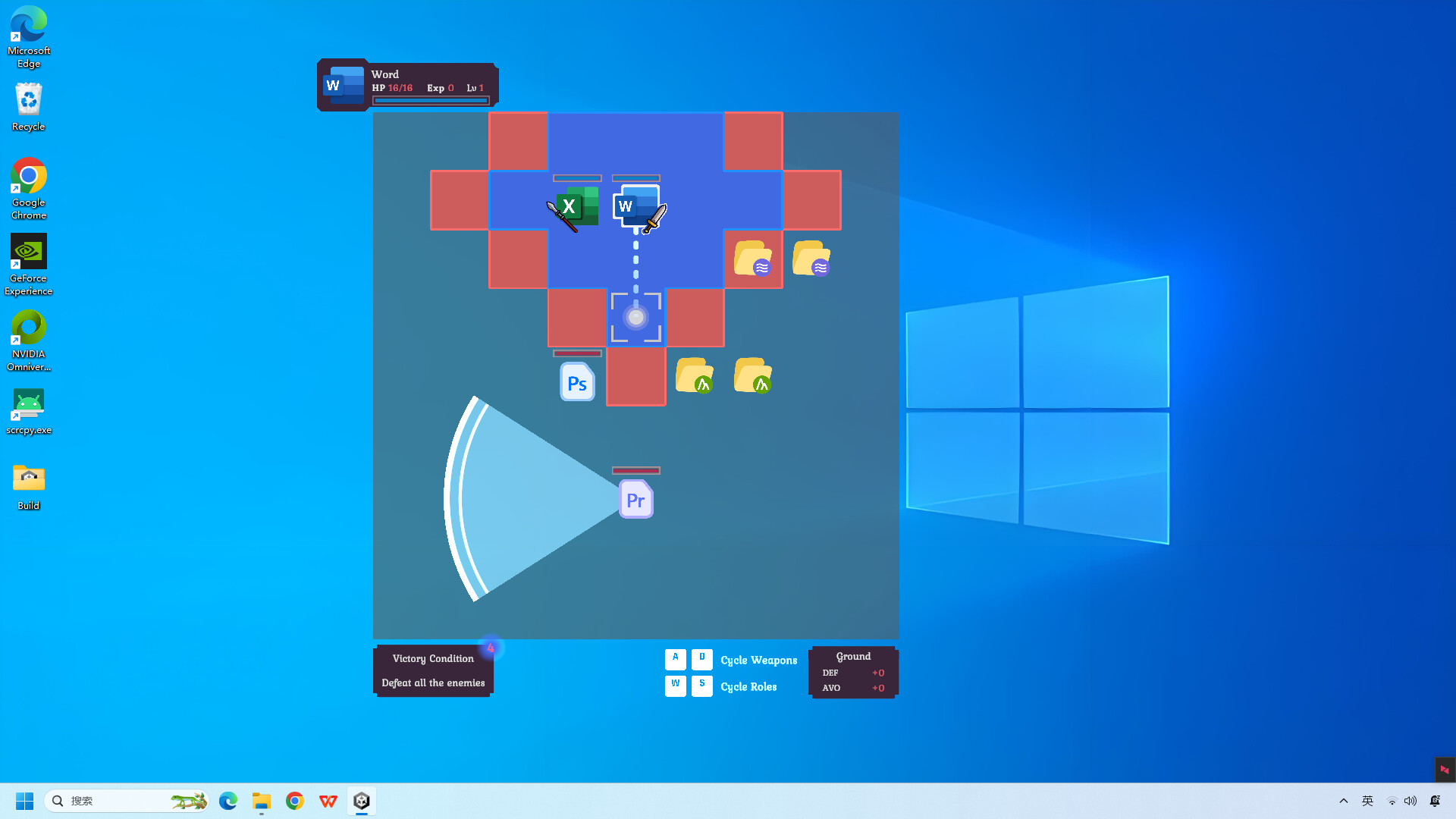Show hidden system tray icons

pos(1343,801)
